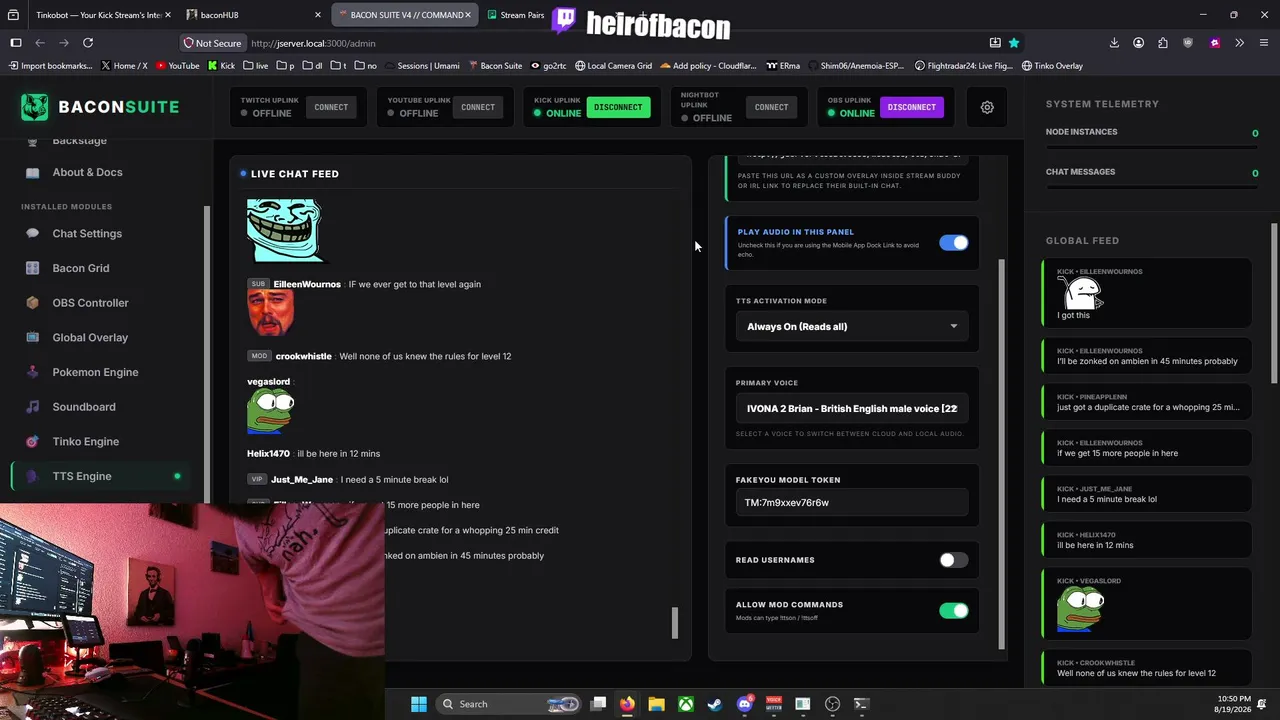The width and height of the screenshot is (1280, 720).
Task: Close the Bacon Suite V4 browser tab
Action: [467, 15]
